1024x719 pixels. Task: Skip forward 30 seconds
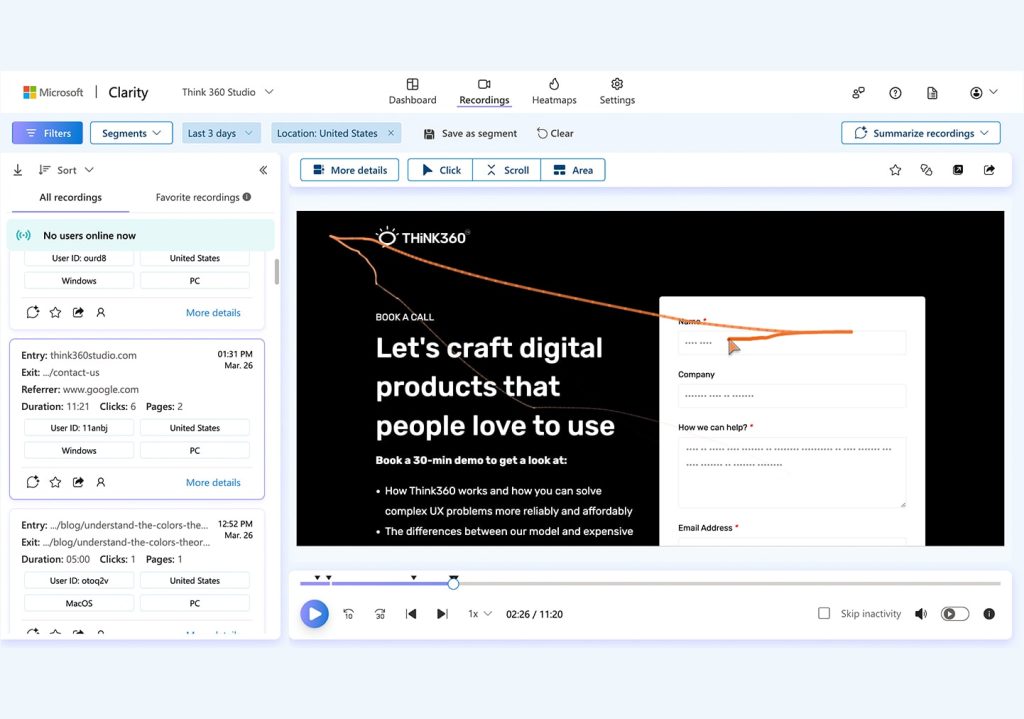coord(380,614)
